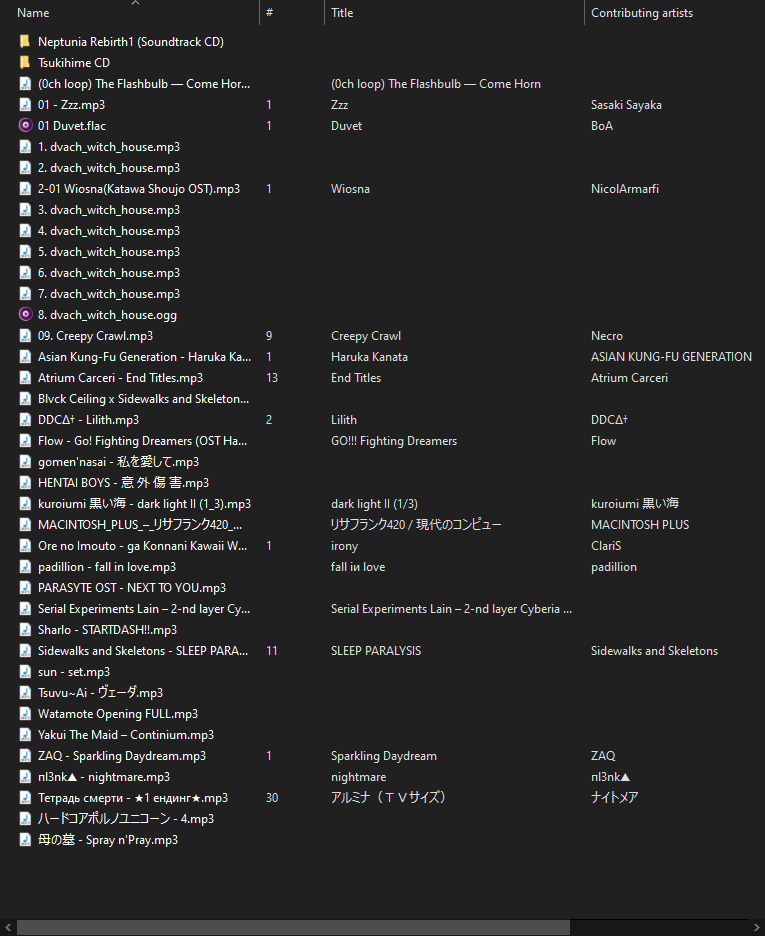Click the Flow - Go! Fighting Dreamers file icon
This screenshot has width=765, height=936.
coord(25,441)
